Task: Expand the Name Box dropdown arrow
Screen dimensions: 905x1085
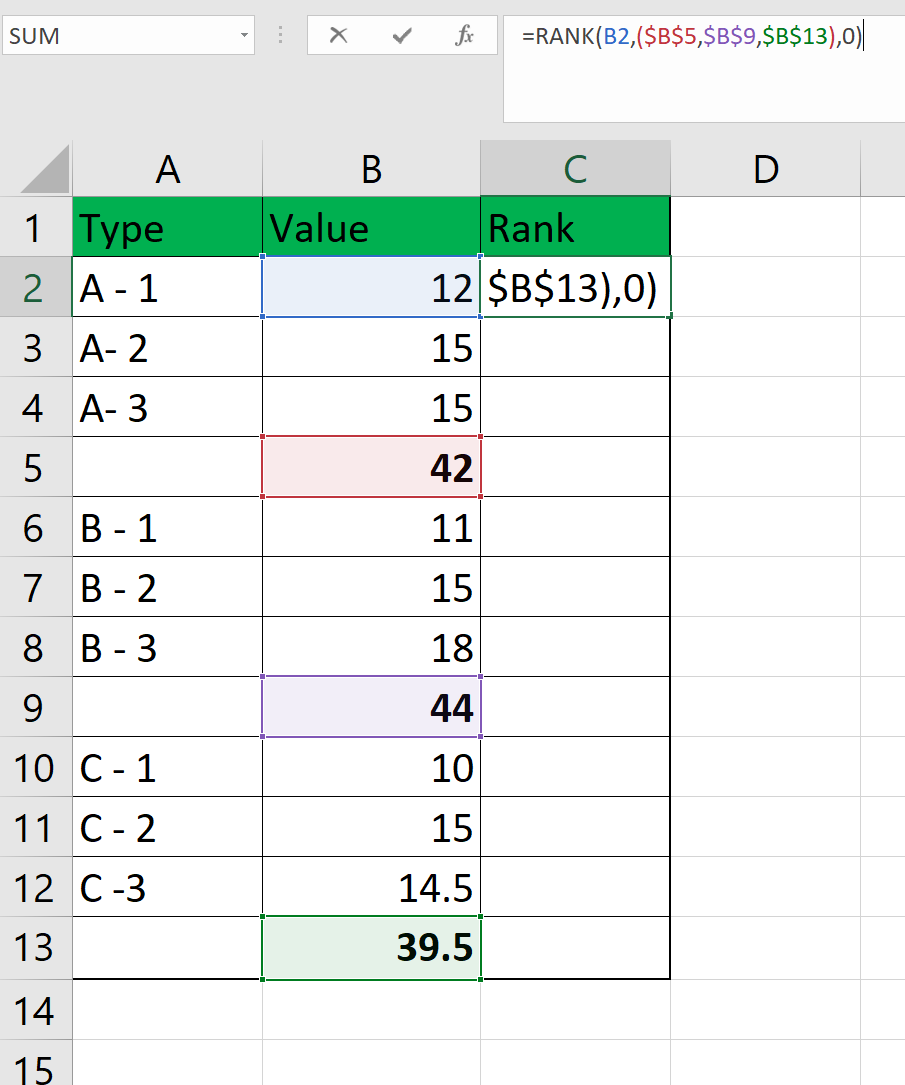Action: tap(245, 36)
